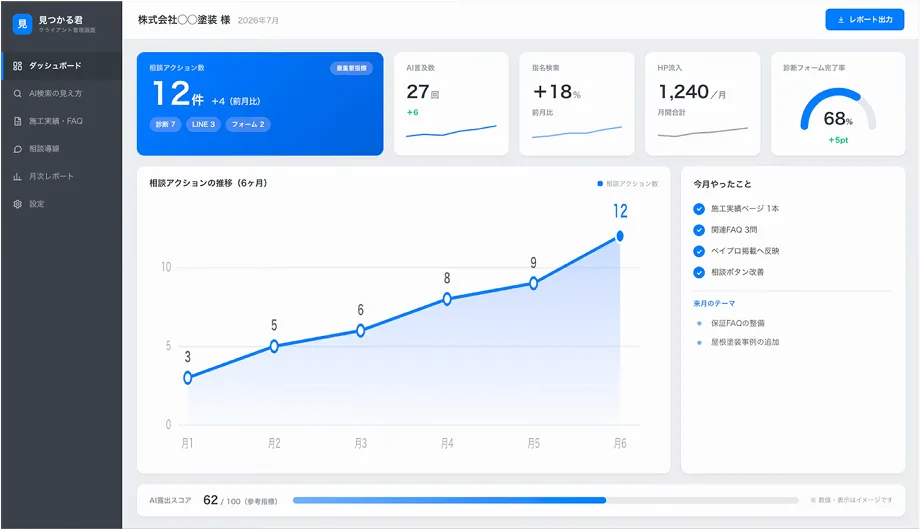Click the 相談アクションの推移（6ヶ月） heading
The image size is (920, 530).
click(x=210, y=183)
